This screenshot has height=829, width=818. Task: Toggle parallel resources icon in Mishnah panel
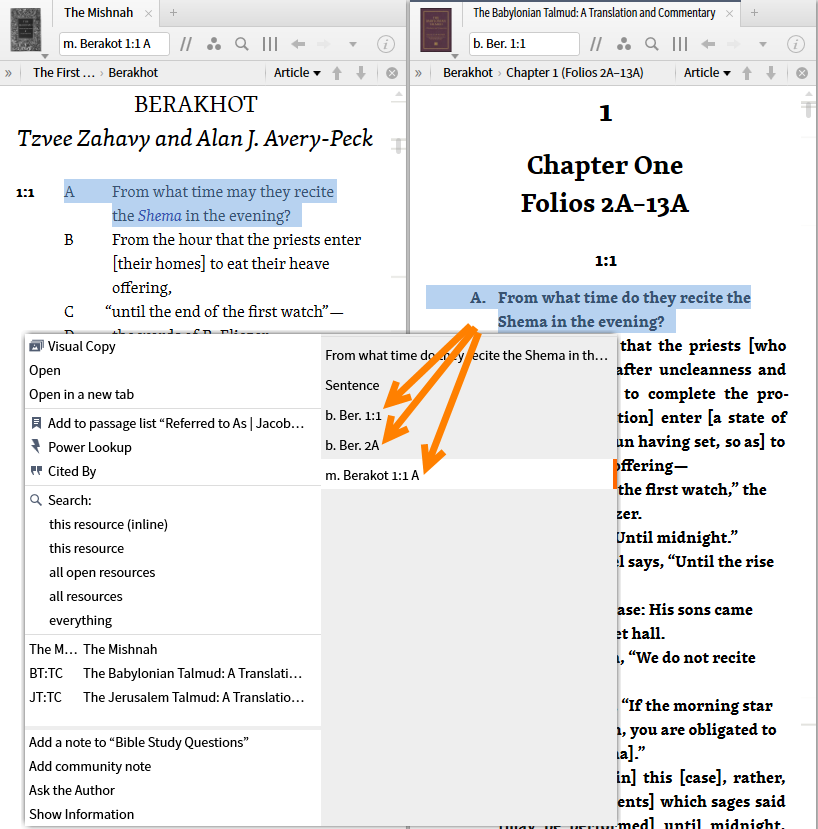(x=186, y=44)
